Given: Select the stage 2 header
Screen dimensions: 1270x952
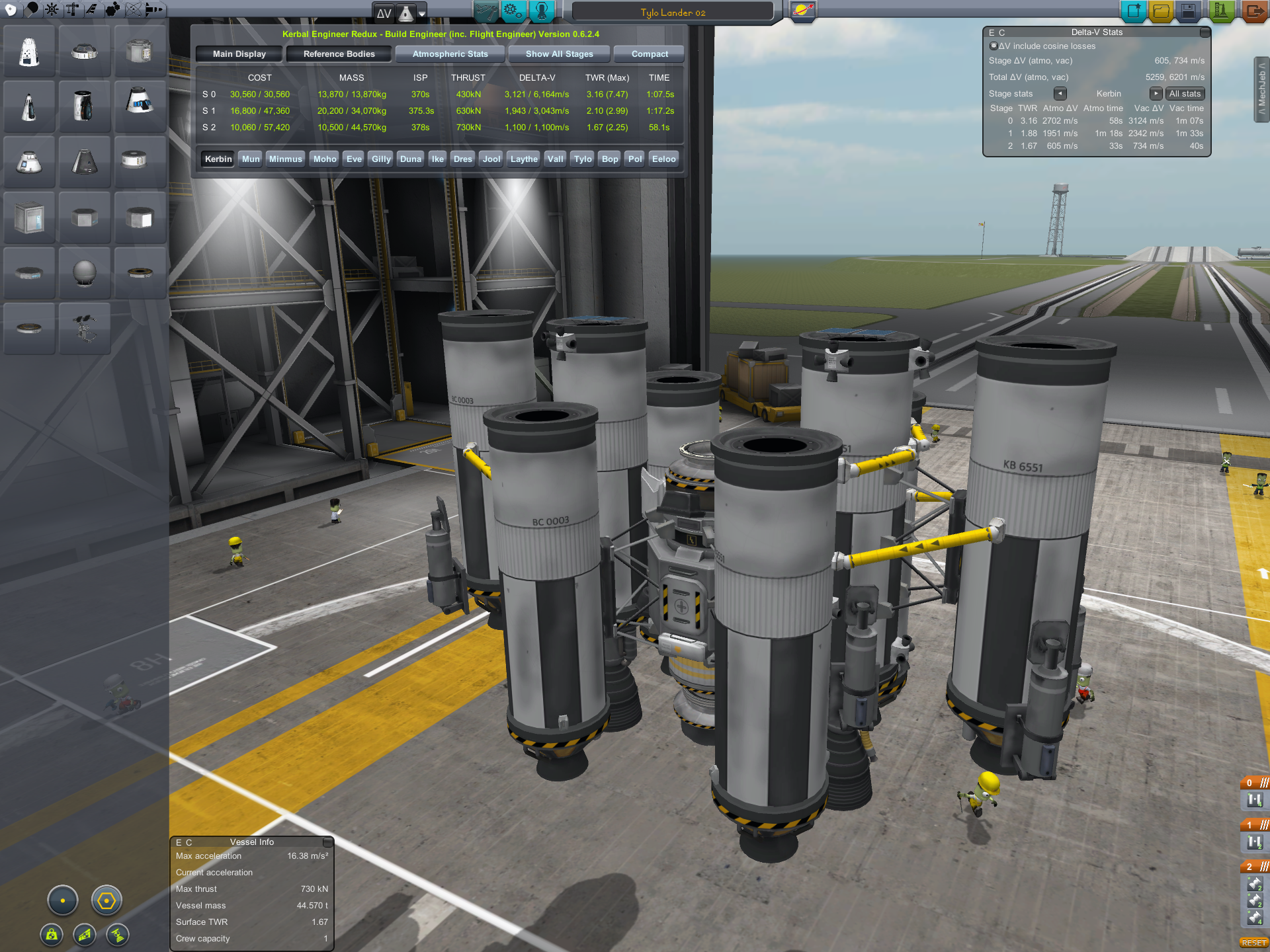Looking at the screenshot, I should click(1255, 867).
